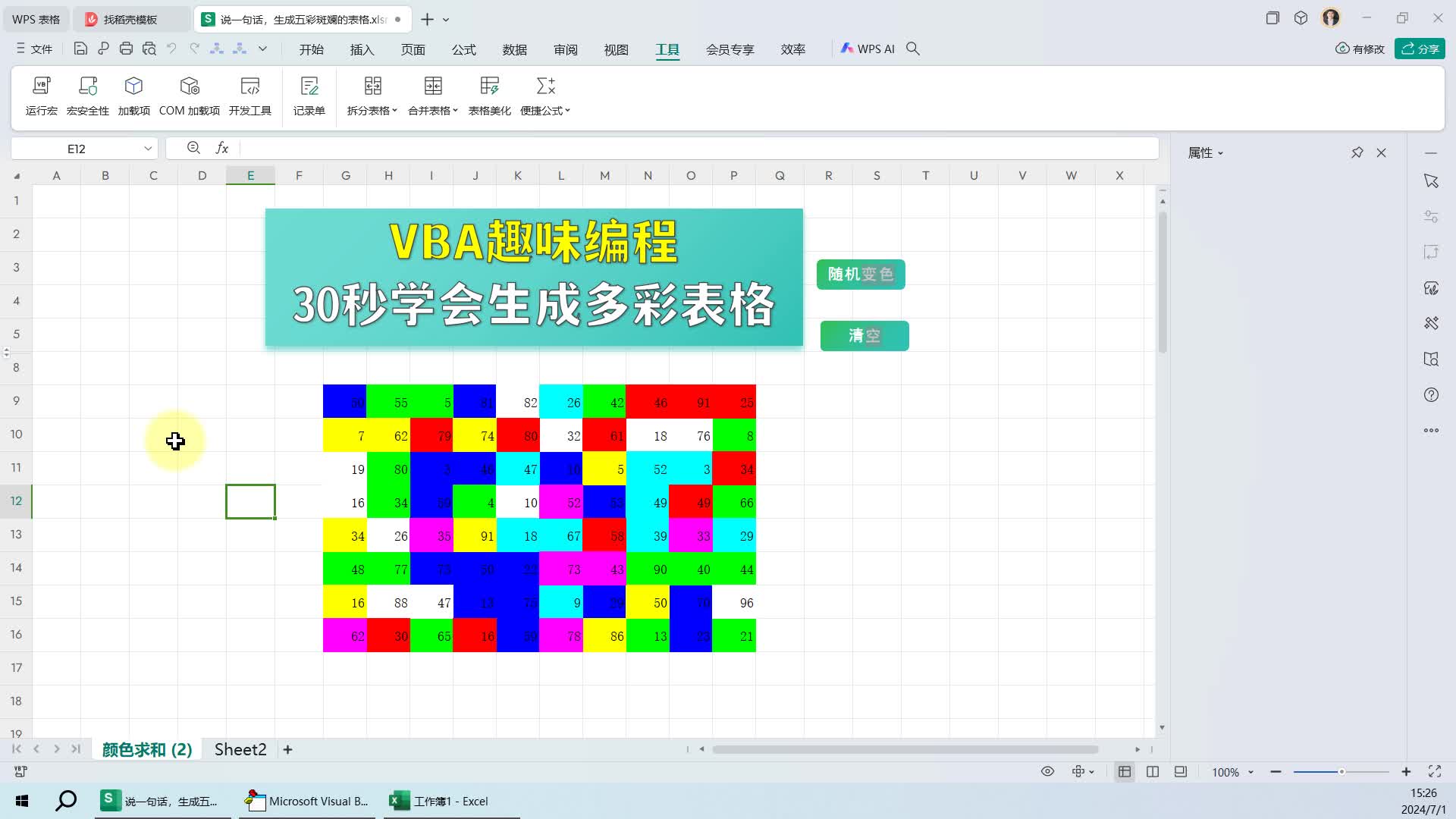
Task: Click the zoom slider handle
Action: click(x=1341, y=771)
